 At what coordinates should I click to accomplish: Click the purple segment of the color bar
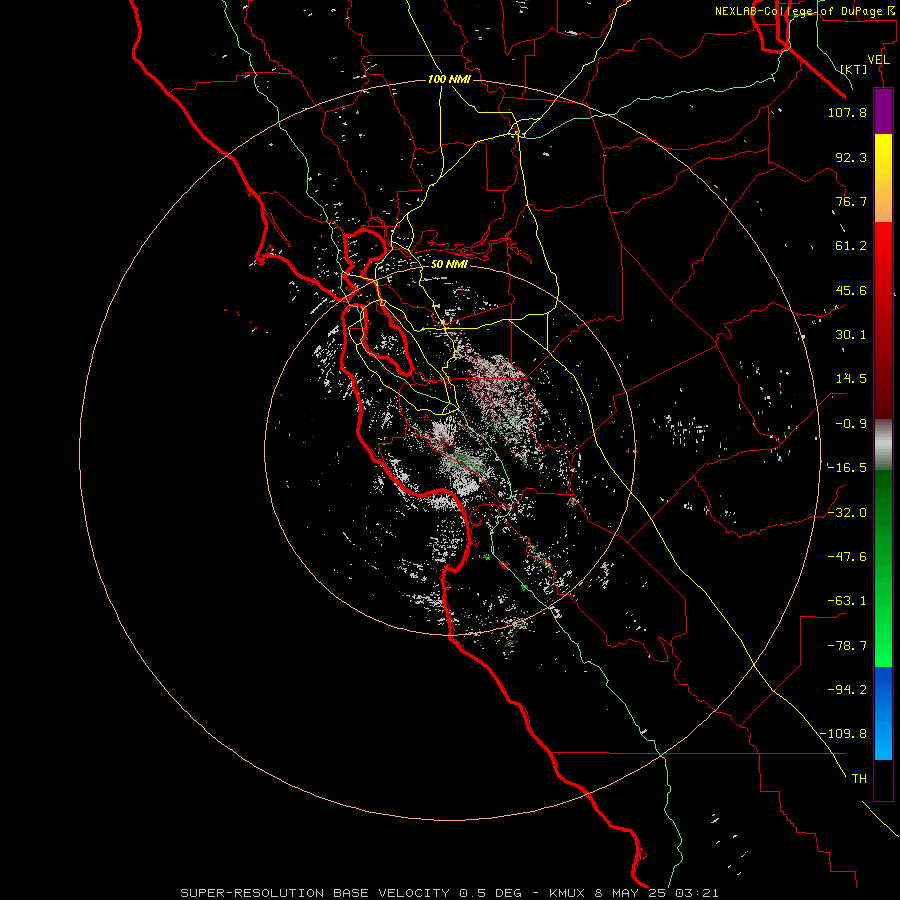(883, 111)
